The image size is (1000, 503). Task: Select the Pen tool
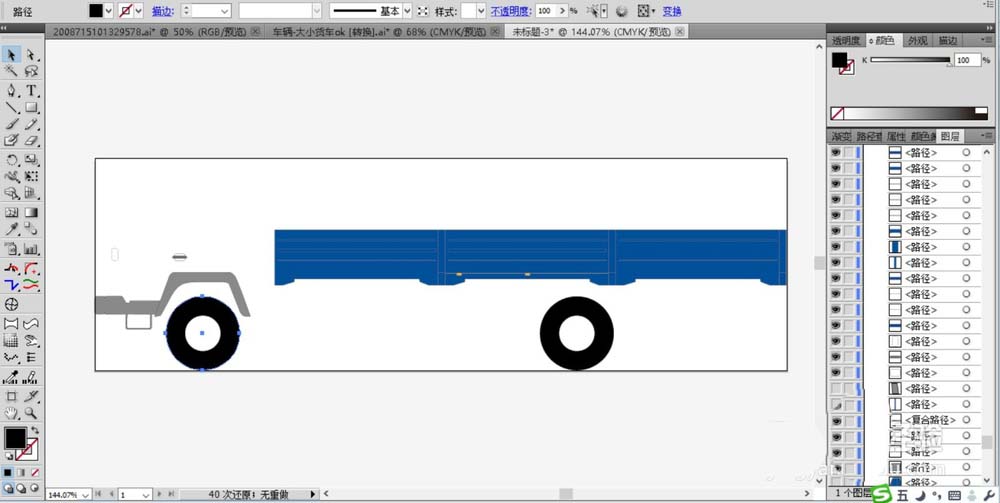[x=11, y=91]
